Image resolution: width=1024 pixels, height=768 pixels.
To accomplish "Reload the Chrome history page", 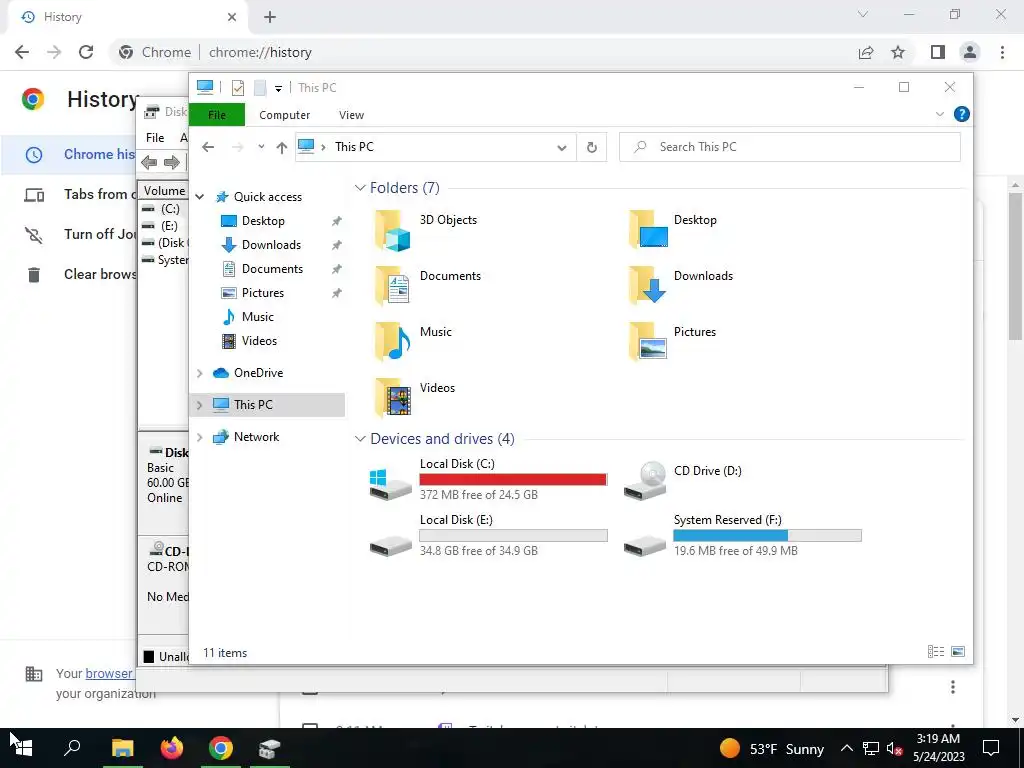I will (86, 52).
